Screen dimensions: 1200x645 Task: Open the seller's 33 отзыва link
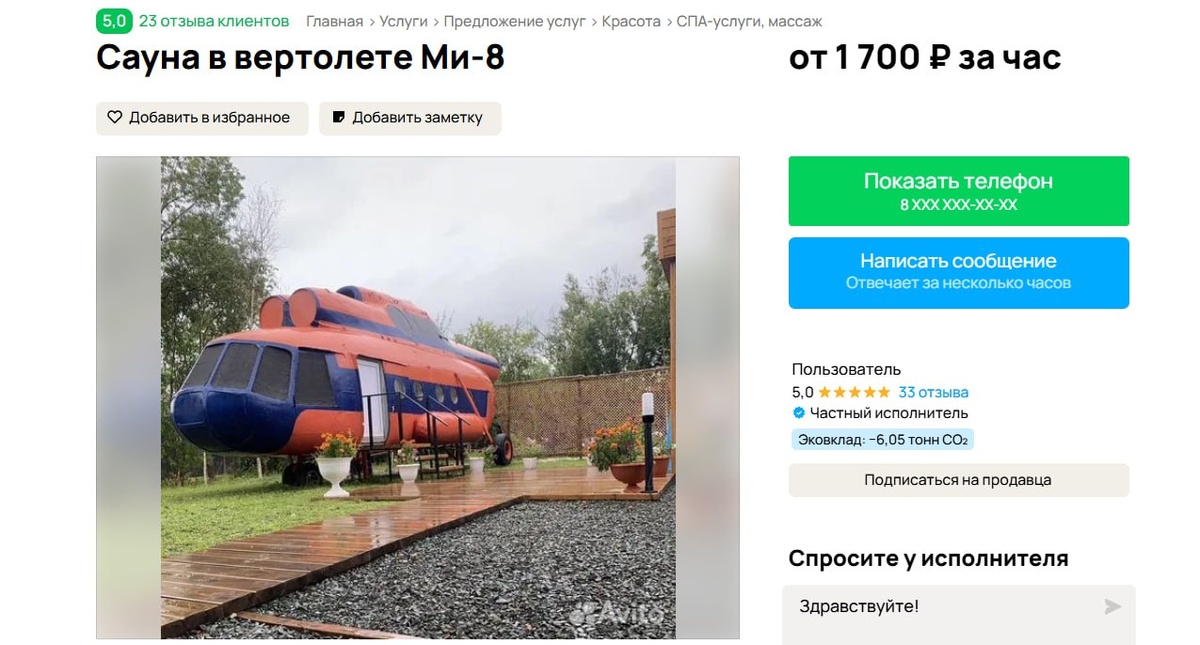click(x=934, y=393)
